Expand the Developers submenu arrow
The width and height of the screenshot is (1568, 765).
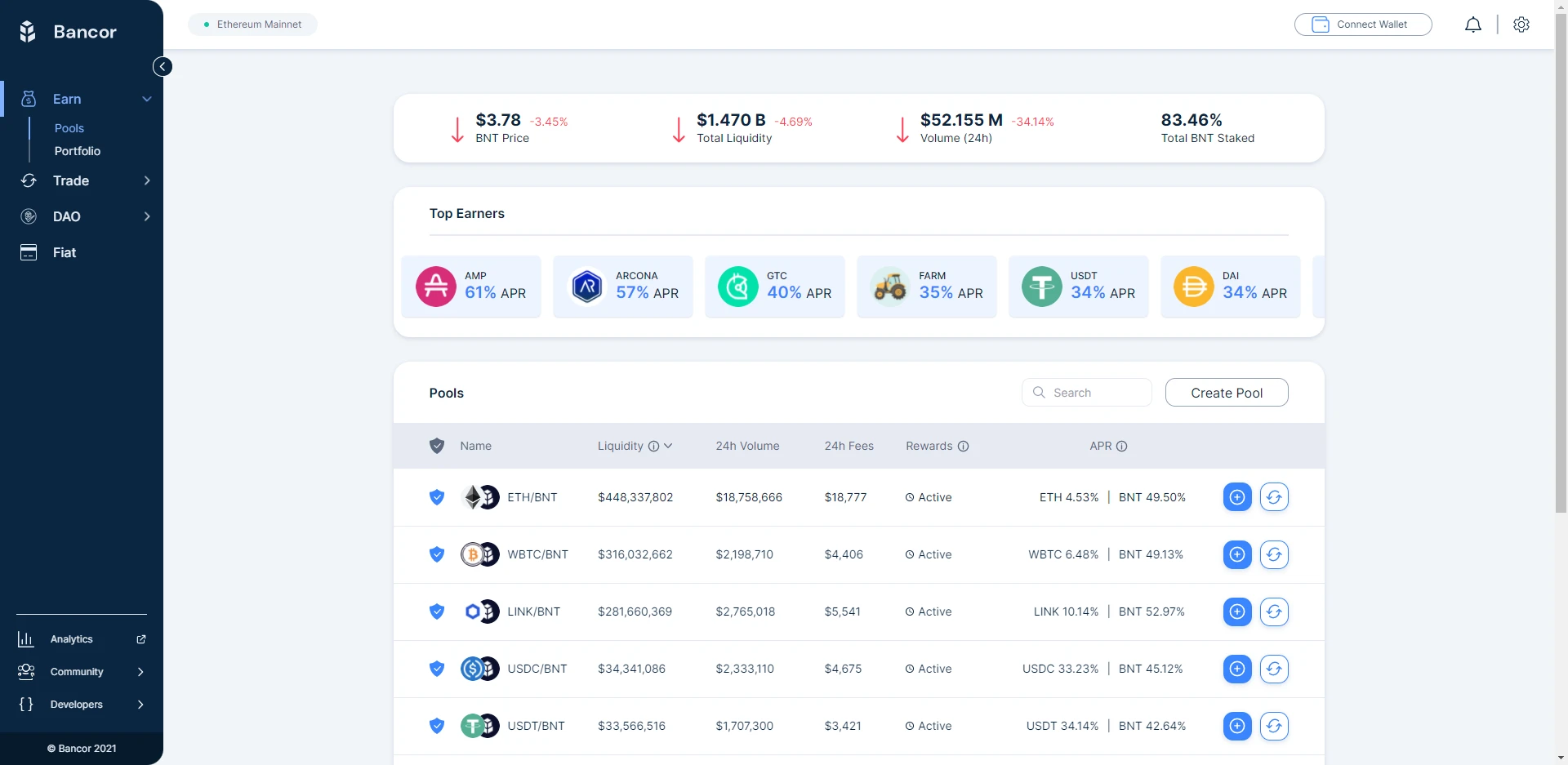click(x=140, y=705)
